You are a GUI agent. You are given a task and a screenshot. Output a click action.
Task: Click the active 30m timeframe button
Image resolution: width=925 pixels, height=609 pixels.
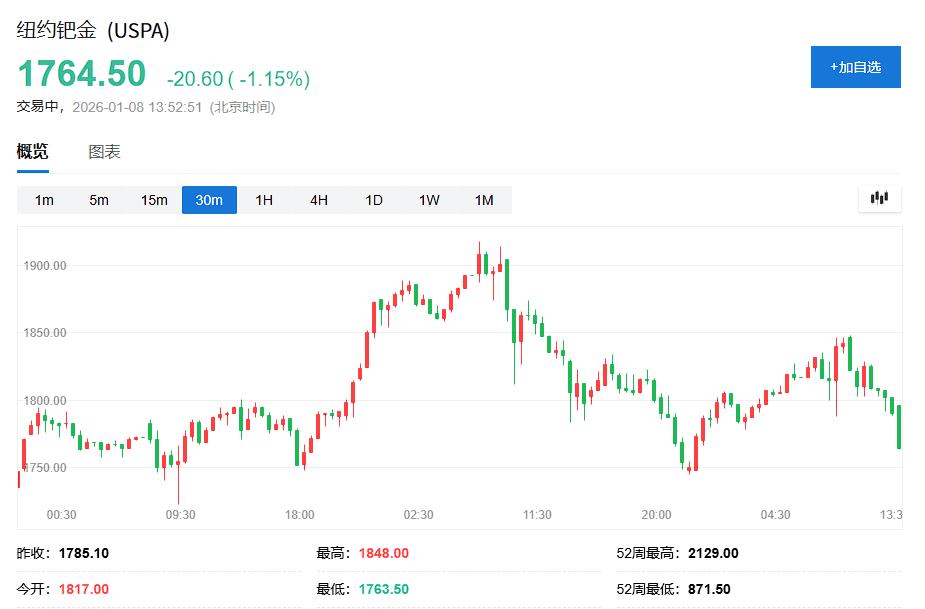[209, 199]
